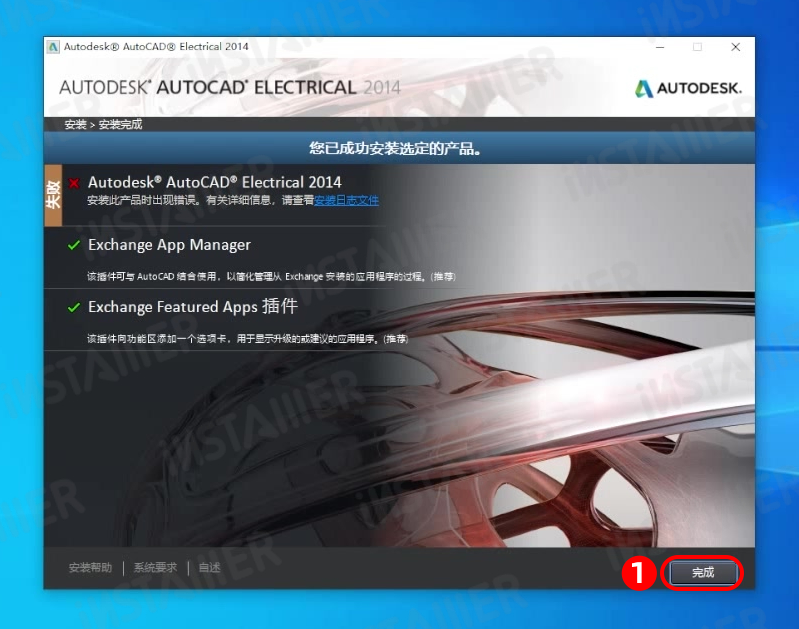Viewport: 799px width, 629px height.
Task: Click the 失败 failure side label
Action: point(53,195)
